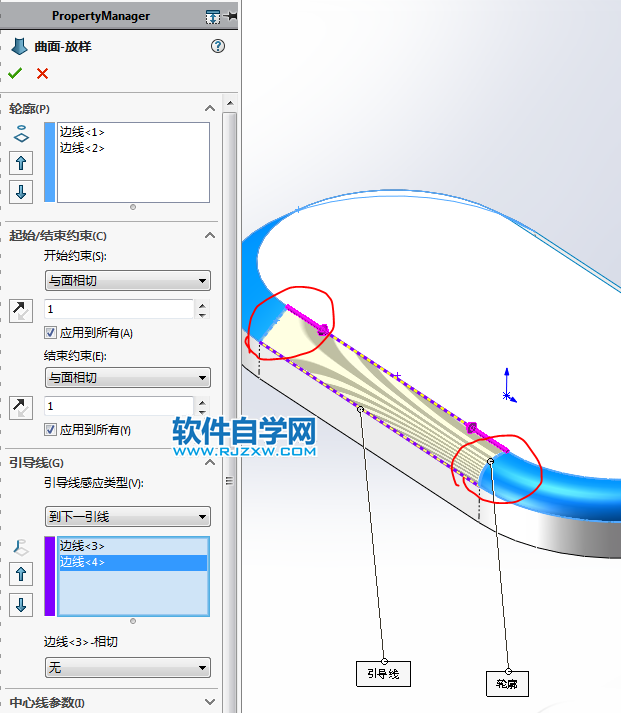Image resolution: width=621 pixels, height=713 pixels.
Task: Open 引导线感应类型 dropdown 到下一引线
Action: (x=127, y=517)
